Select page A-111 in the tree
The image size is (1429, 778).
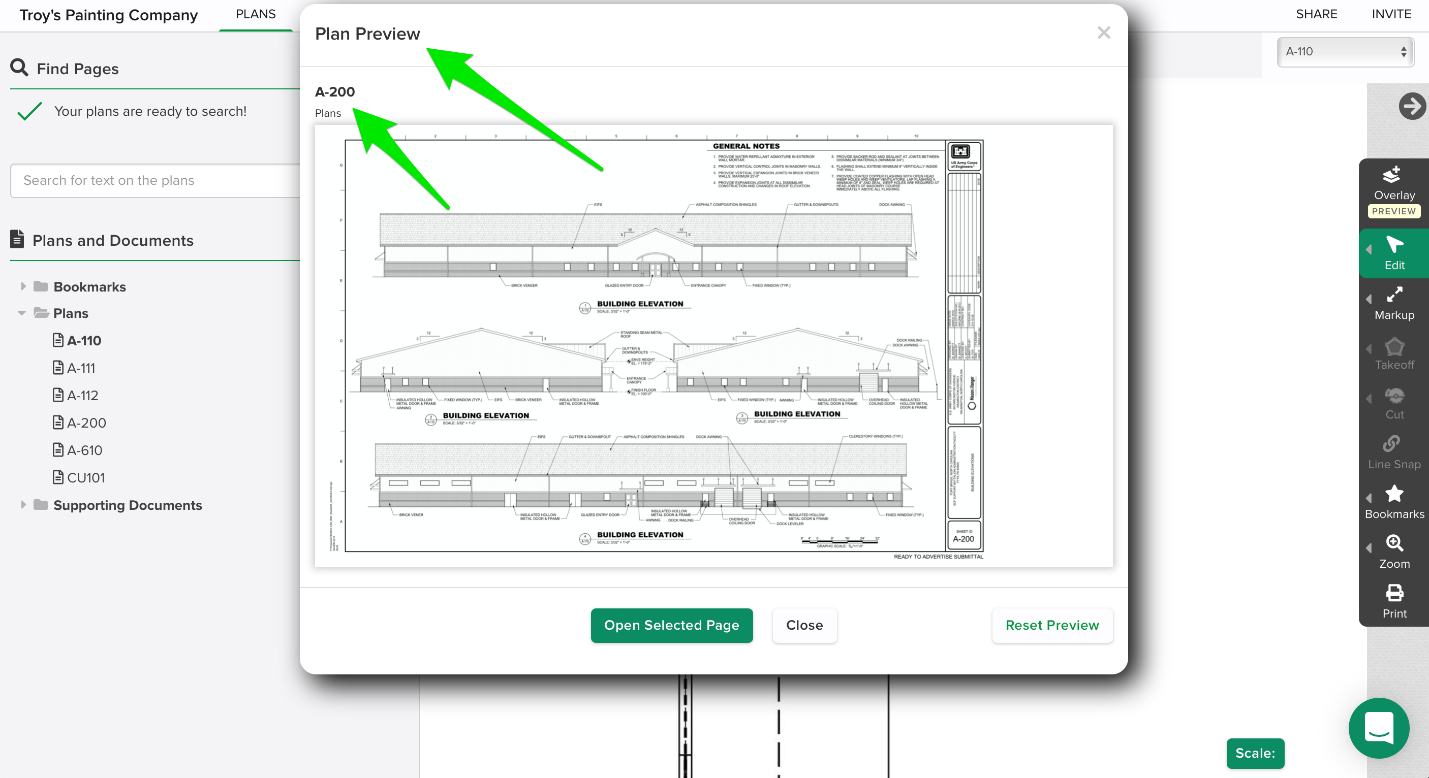click(x=81, y=368)
